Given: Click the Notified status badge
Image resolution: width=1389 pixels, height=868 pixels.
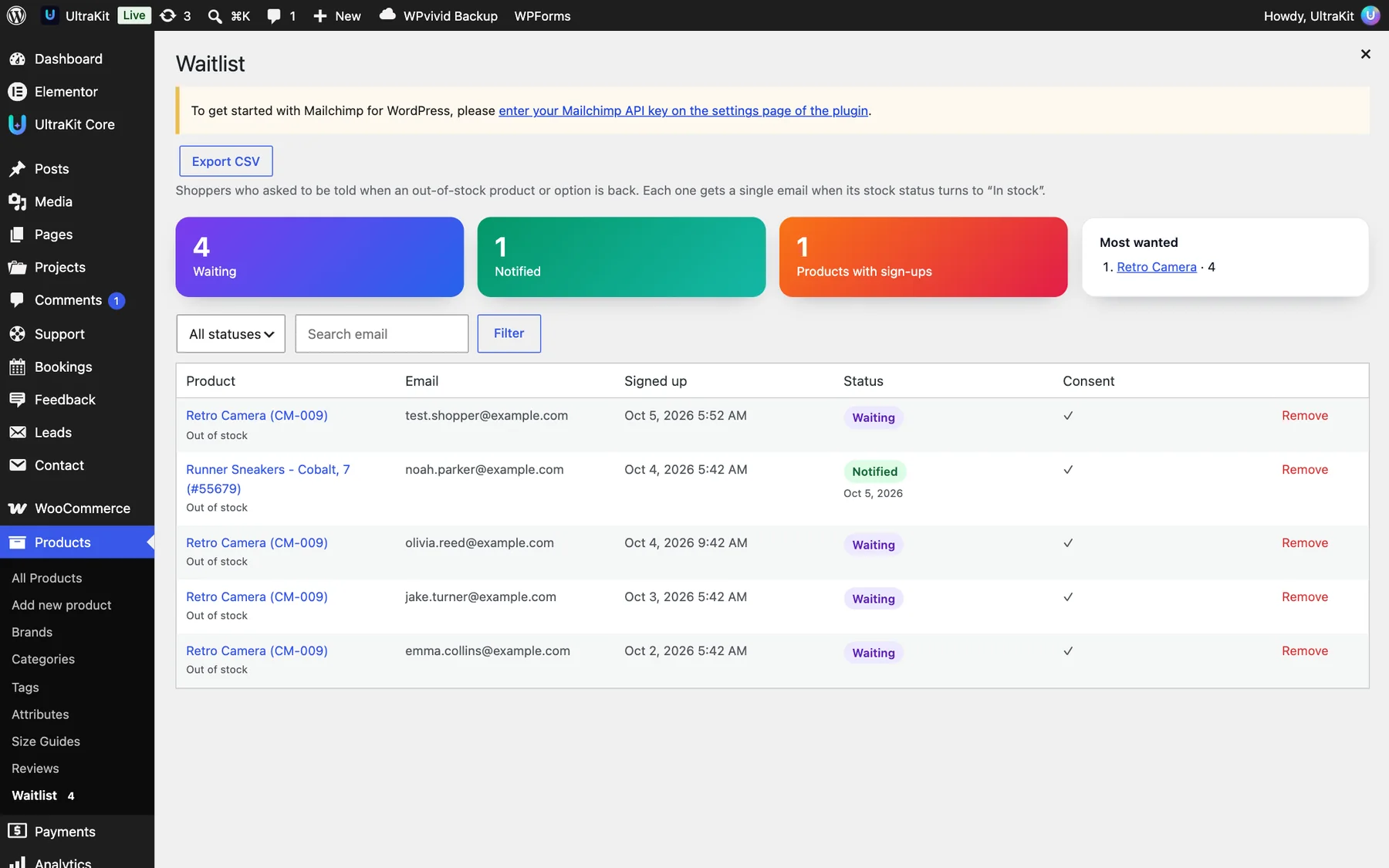Looking at the screenshot, I should point(874,471).
